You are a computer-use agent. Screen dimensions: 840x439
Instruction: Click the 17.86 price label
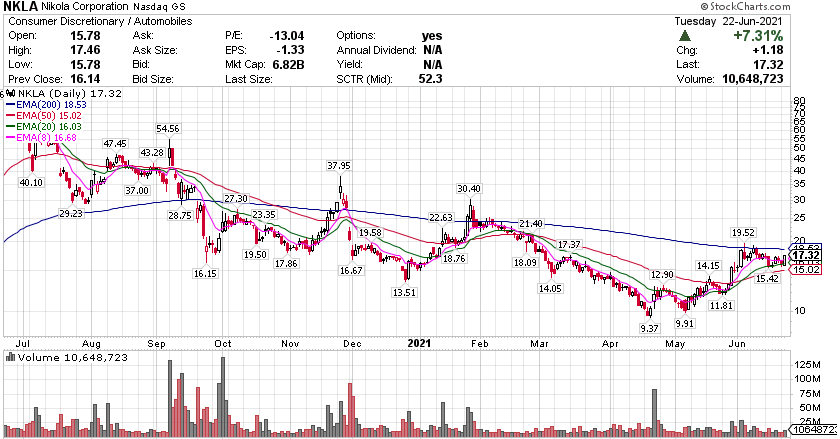[286, 263]
